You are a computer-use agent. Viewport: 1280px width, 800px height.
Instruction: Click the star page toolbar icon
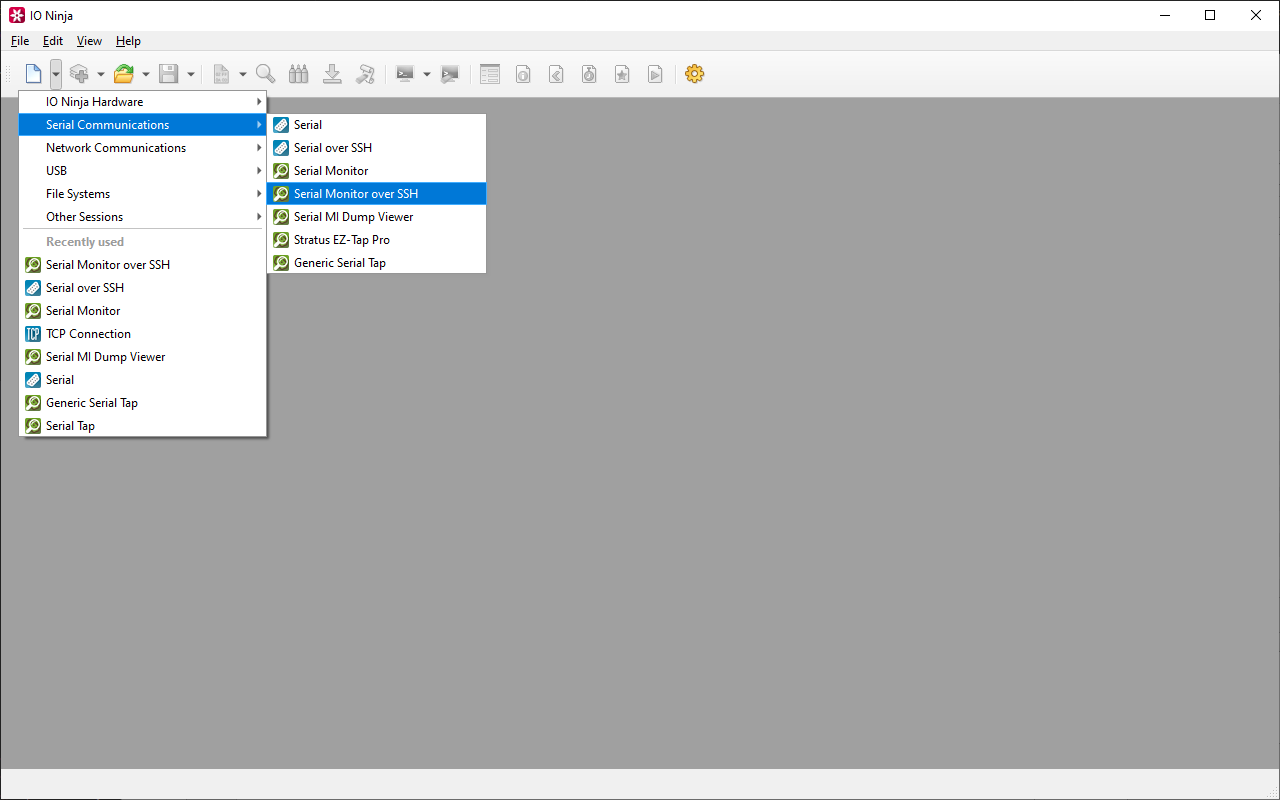622,74
